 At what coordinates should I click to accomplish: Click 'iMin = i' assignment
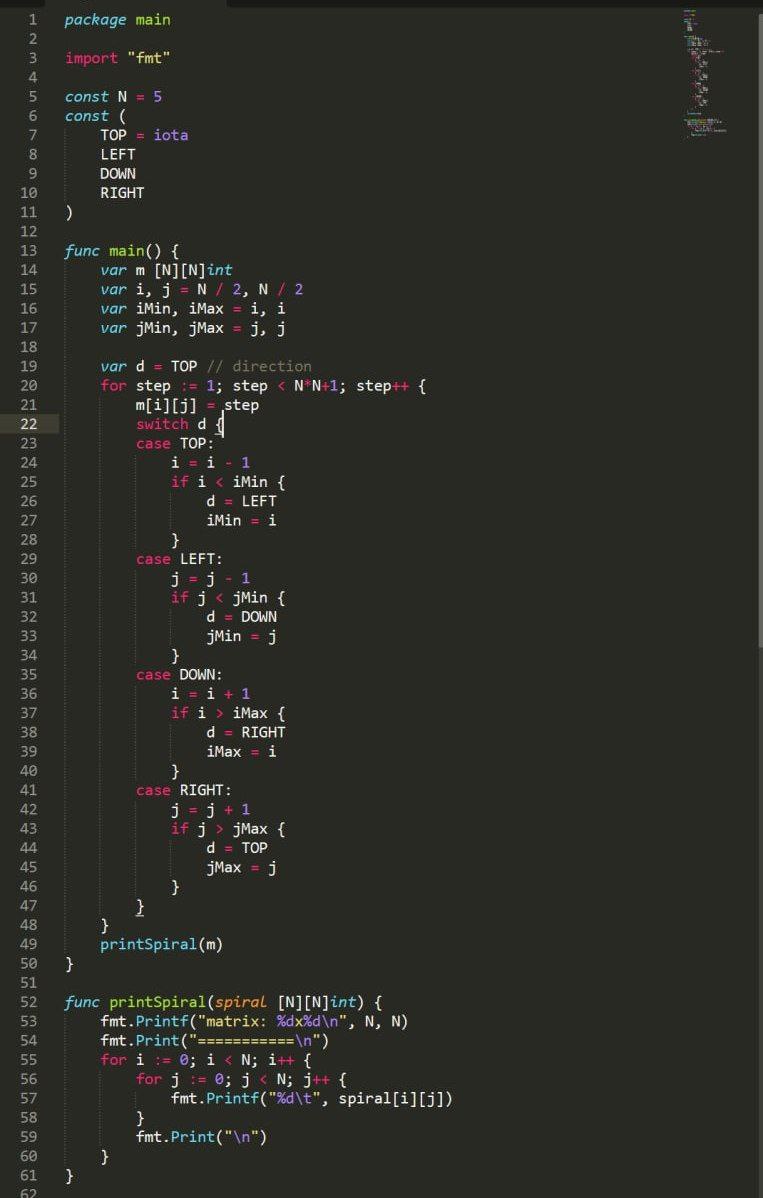(241, 520)
